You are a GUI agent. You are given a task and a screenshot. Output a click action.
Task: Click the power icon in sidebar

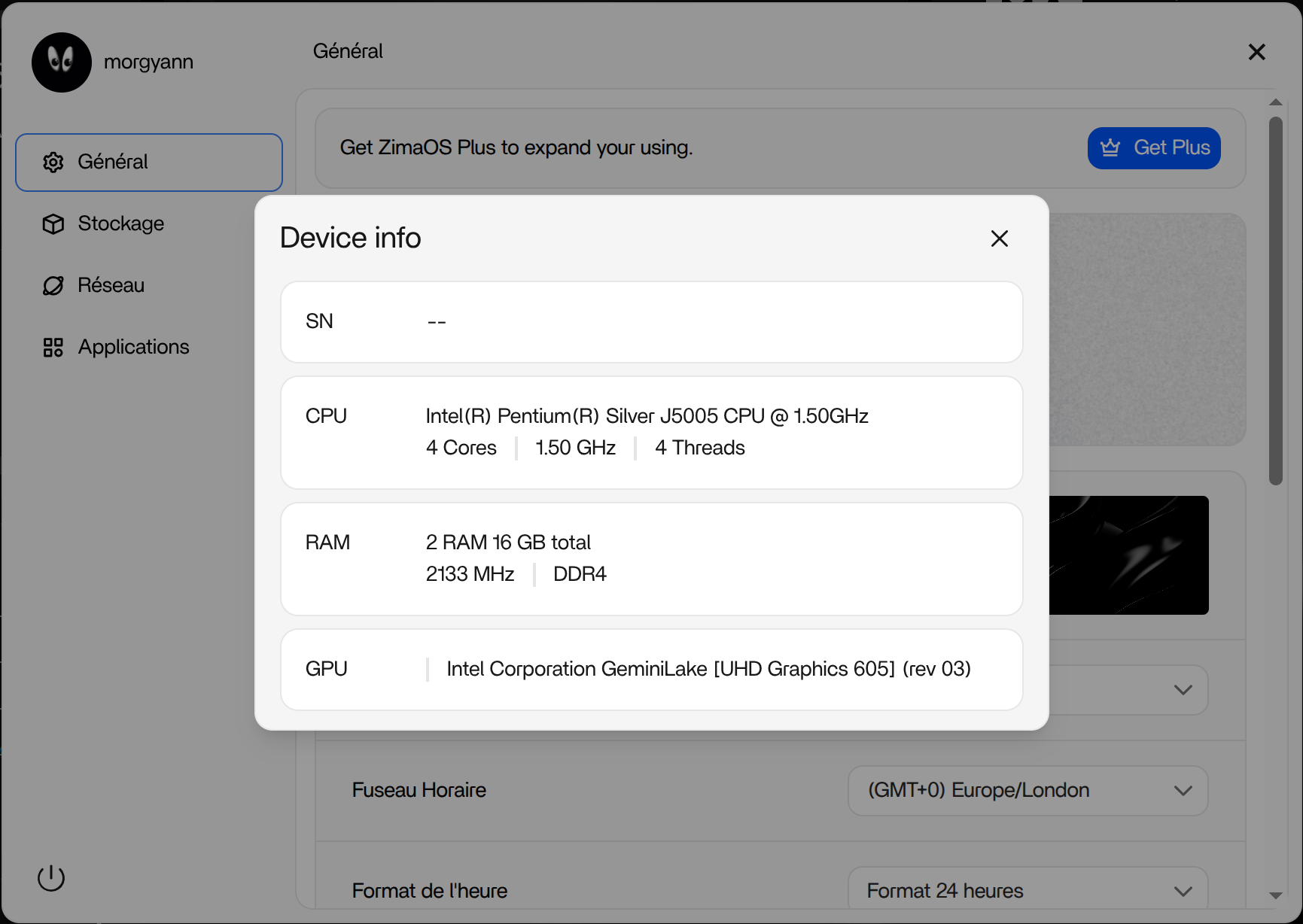point(51,877)
